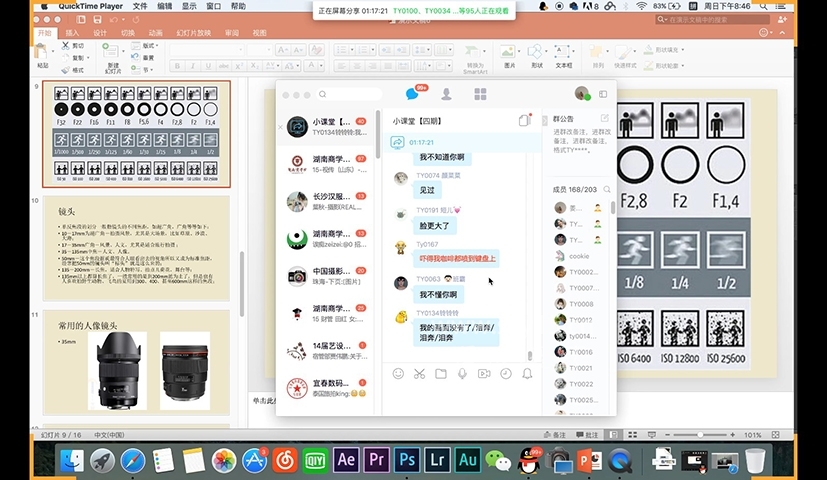The height and width of the screenshot is (480, 827).
Task: Open WeChat from the dock
Action: coord(498,460)
